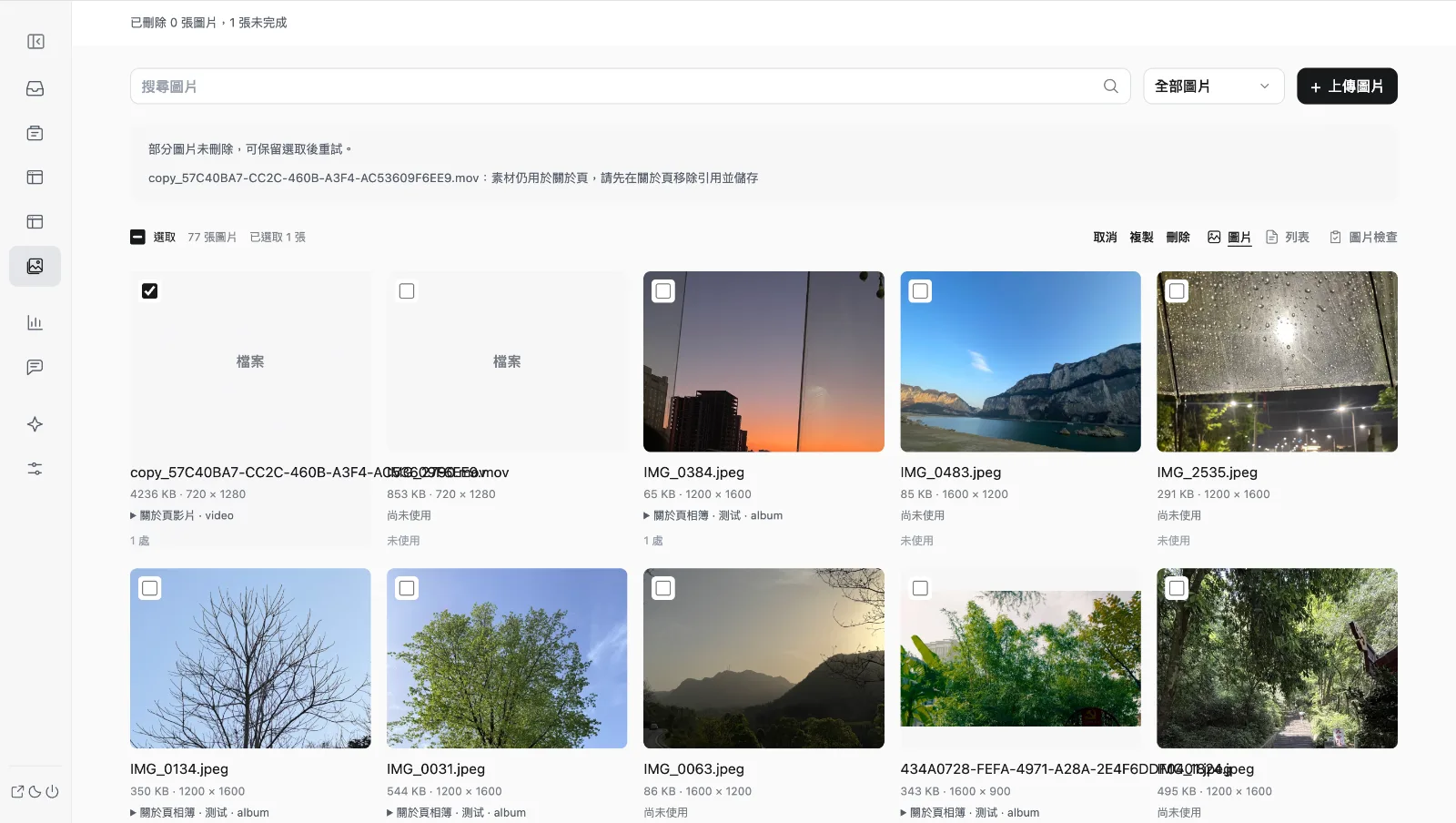Click the 上傳圖片 upload button
The width and height of the screenshot is (1456, 823).
point(1347,86)
